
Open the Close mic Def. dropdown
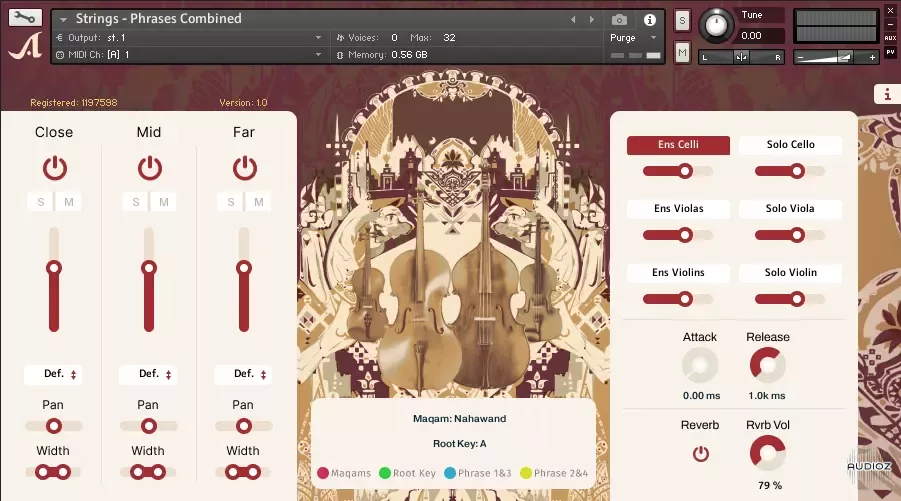tap(54, 374)
